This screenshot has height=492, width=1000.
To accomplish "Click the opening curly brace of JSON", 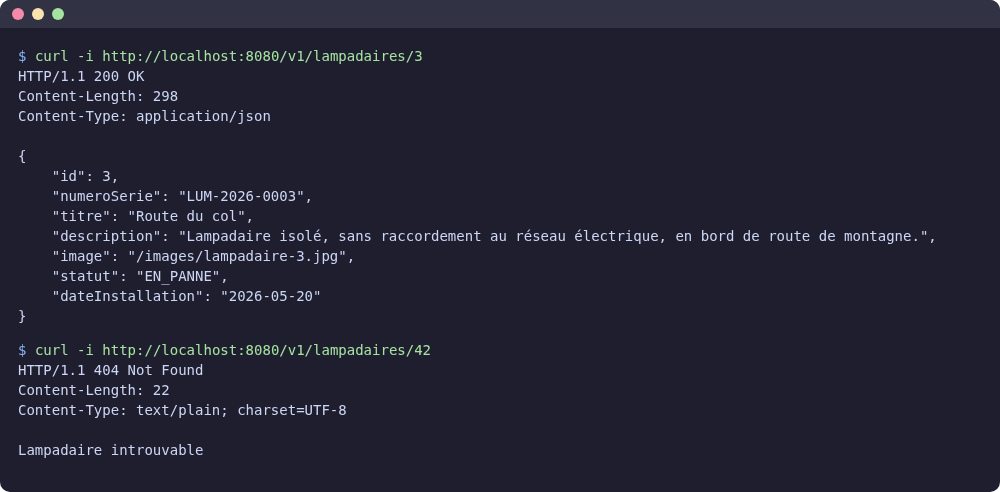I will click(22, 156).
